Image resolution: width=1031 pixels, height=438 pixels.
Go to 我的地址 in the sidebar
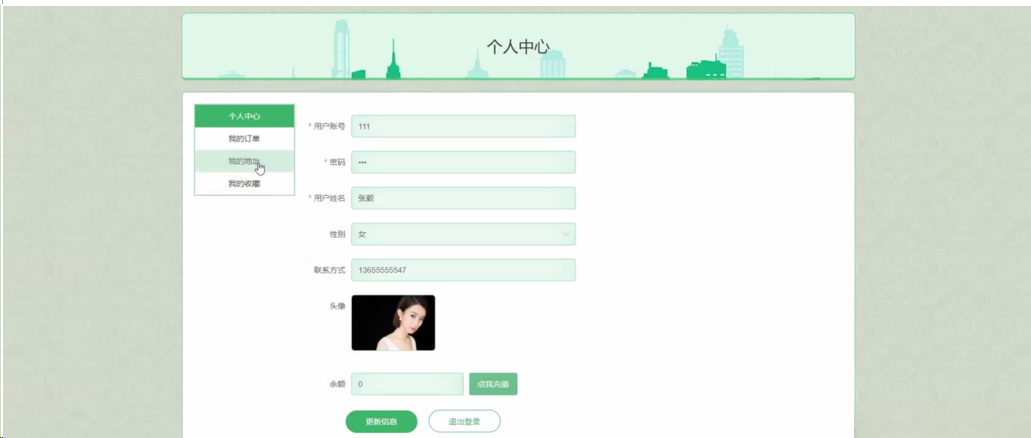(x=245, y=161)
